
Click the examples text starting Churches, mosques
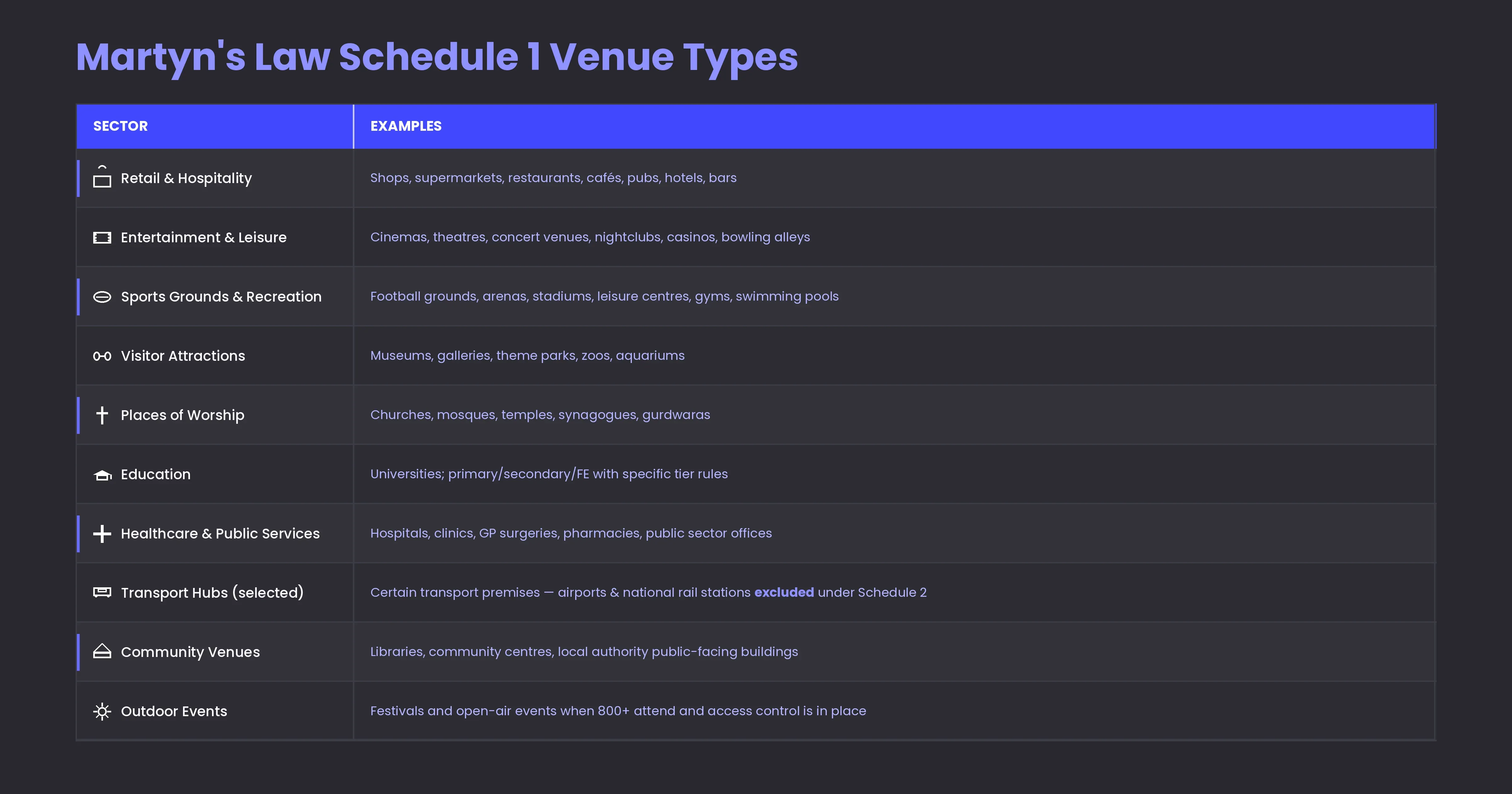[540, 415]
